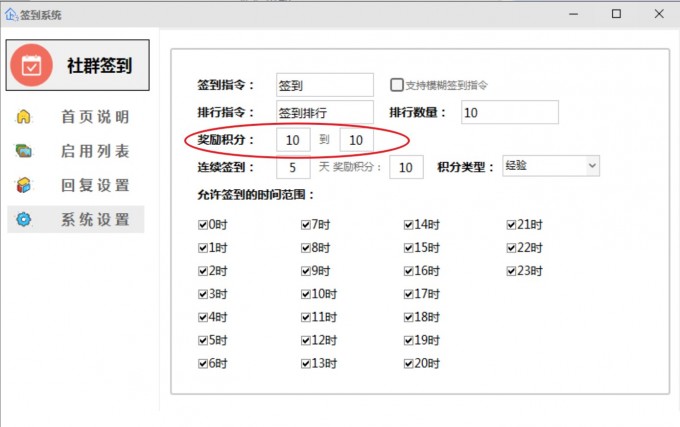This screenshot has width=680, height=427.
Task: Uncheck the 6时 checkbox
Action: [203, 363]
